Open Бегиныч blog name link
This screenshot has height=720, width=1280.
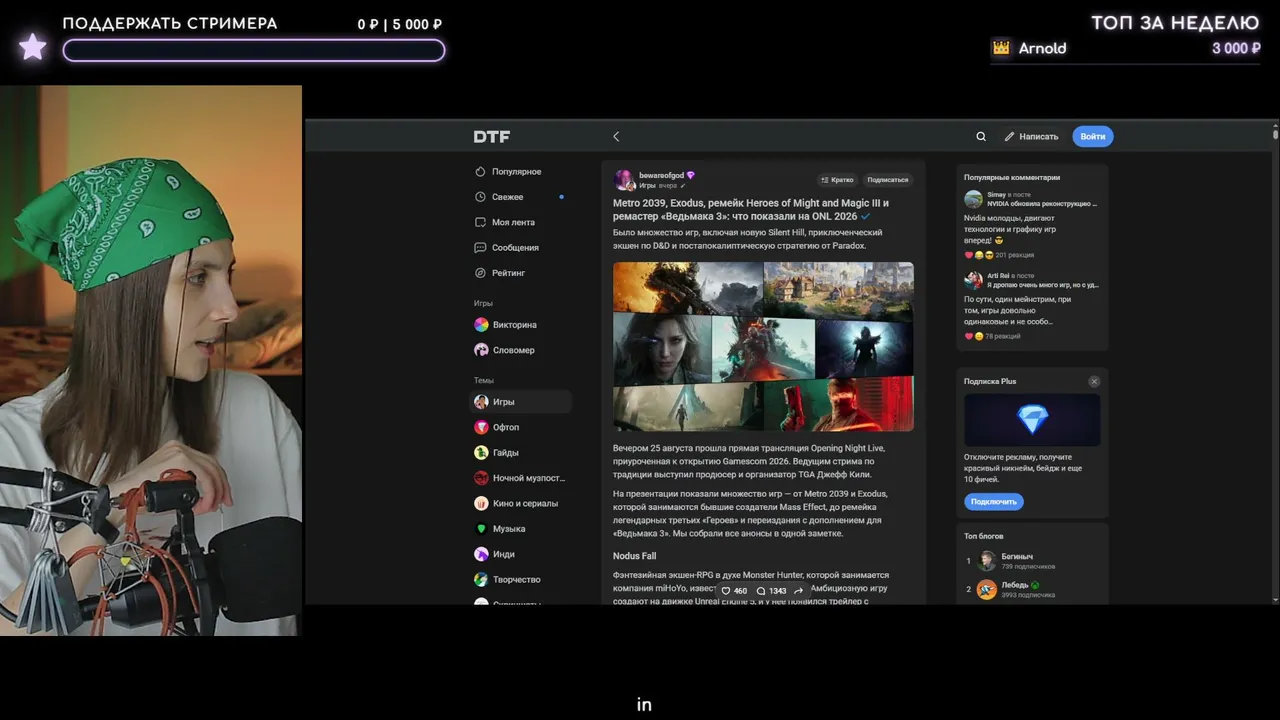click(1017, 556)
